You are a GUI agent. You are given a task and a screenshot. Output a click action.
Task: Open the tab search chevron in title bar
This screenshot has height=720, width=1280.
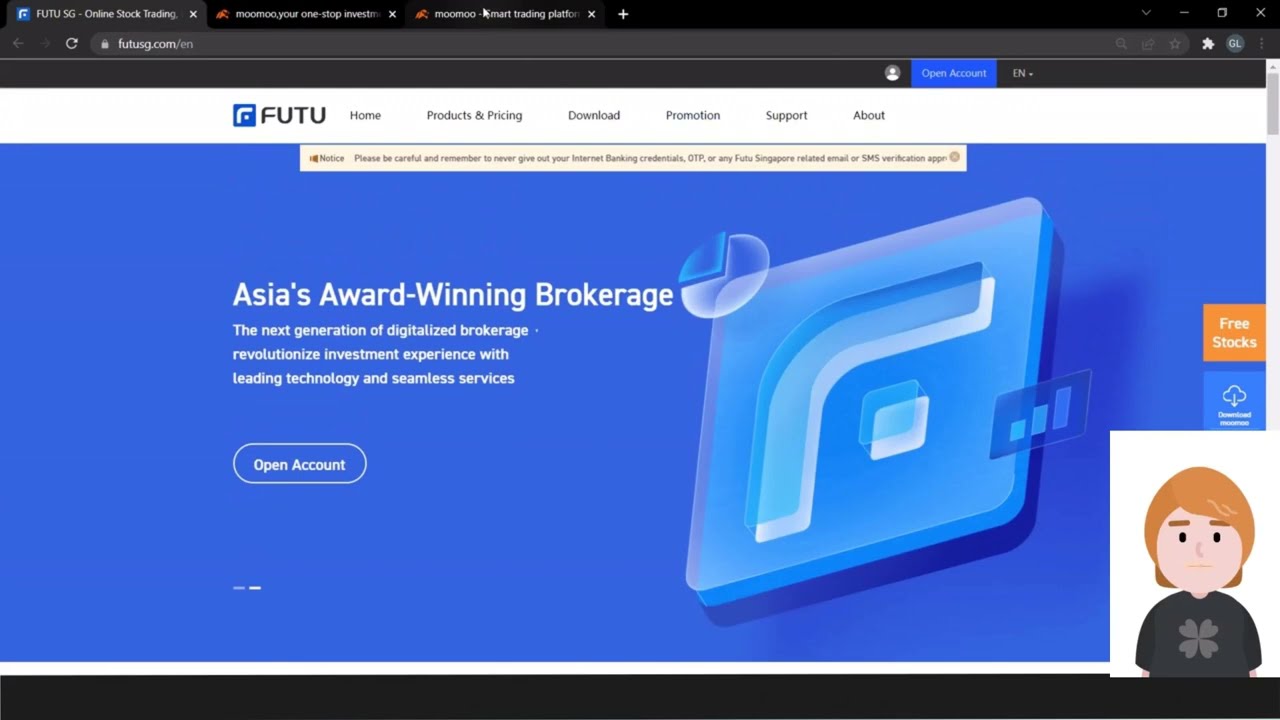coord(1146,13)
